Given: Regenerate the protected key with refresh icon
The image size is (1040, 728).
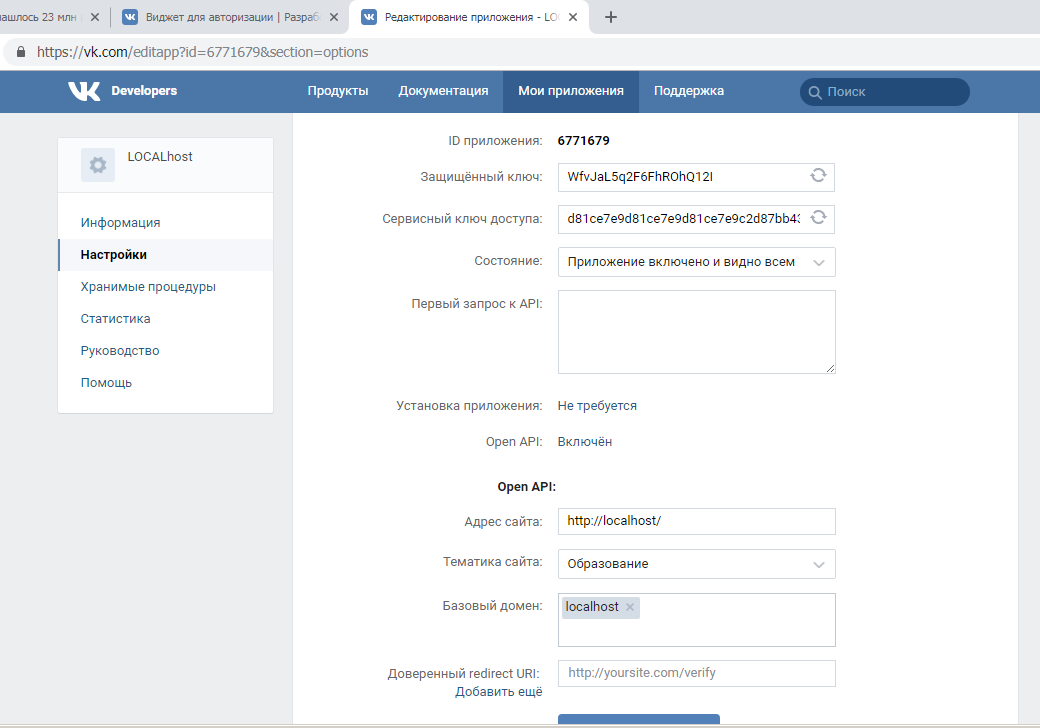Looking at the screenshot, I should click(x=818, y=175).
